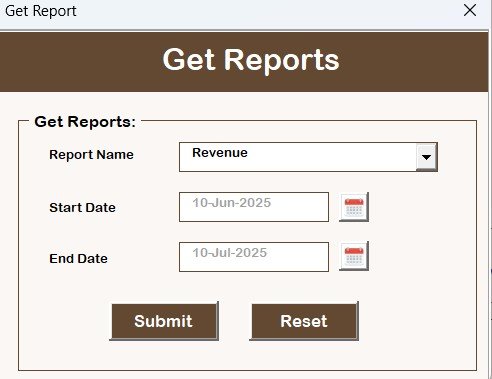The image size is (492, 379).
Task: Click the "Get Reports:" frame caption
Action: click(85, 122)
